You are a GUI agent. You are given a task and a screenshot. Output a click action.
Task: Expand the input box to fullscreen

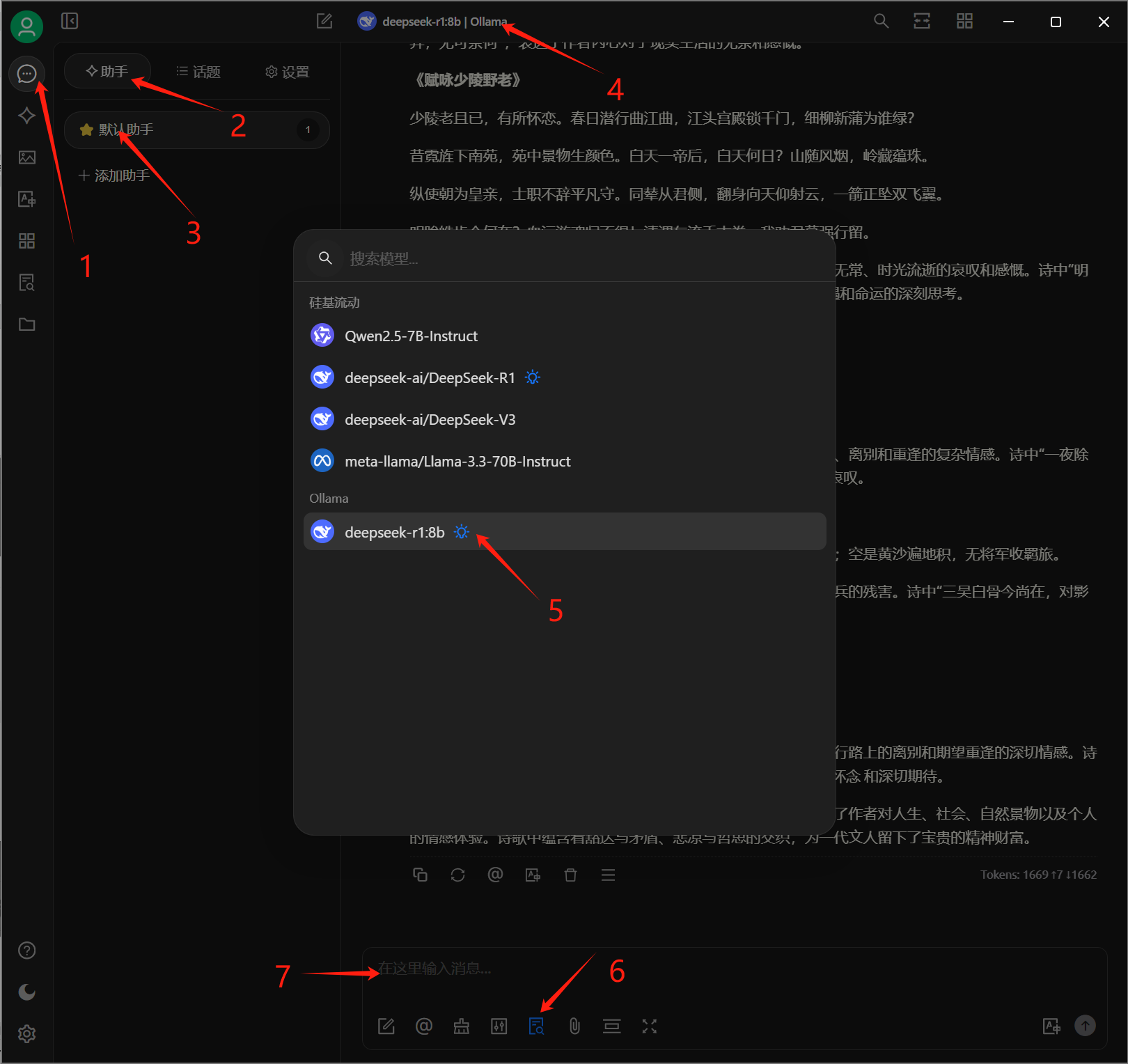pyautogui.click(x=650, y=1026)
